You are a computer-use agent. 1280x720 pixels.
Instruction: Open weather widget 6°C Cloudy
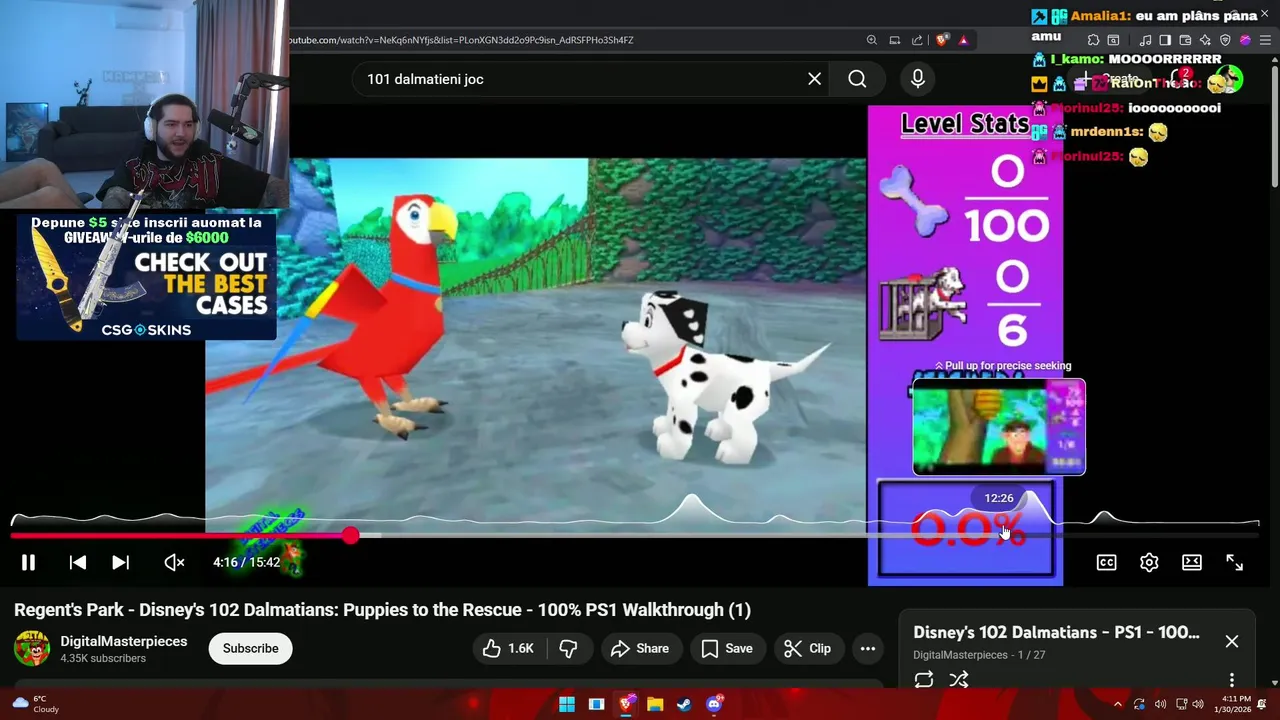click(36, 704)
